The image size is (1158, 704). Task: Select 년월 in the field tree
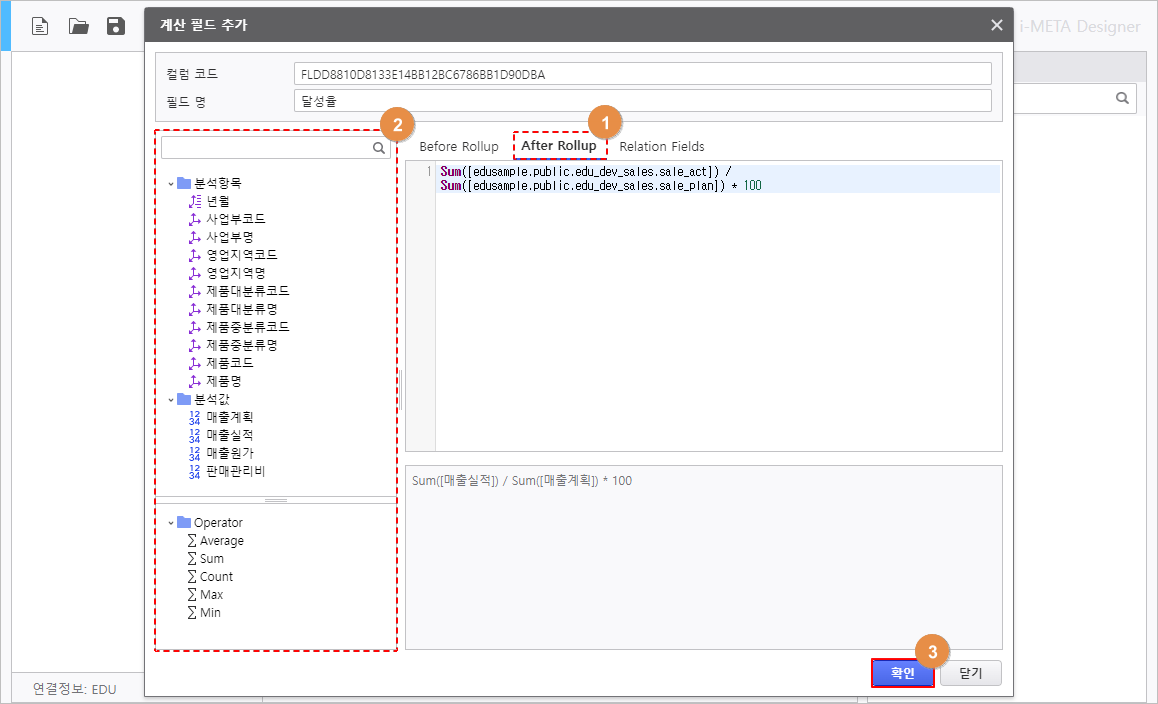(x=218, y=201)
